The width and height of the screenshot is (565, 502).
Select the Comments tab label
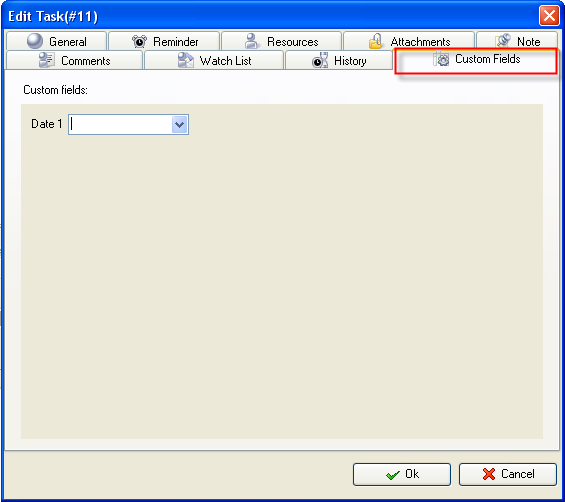pos(86,61)
